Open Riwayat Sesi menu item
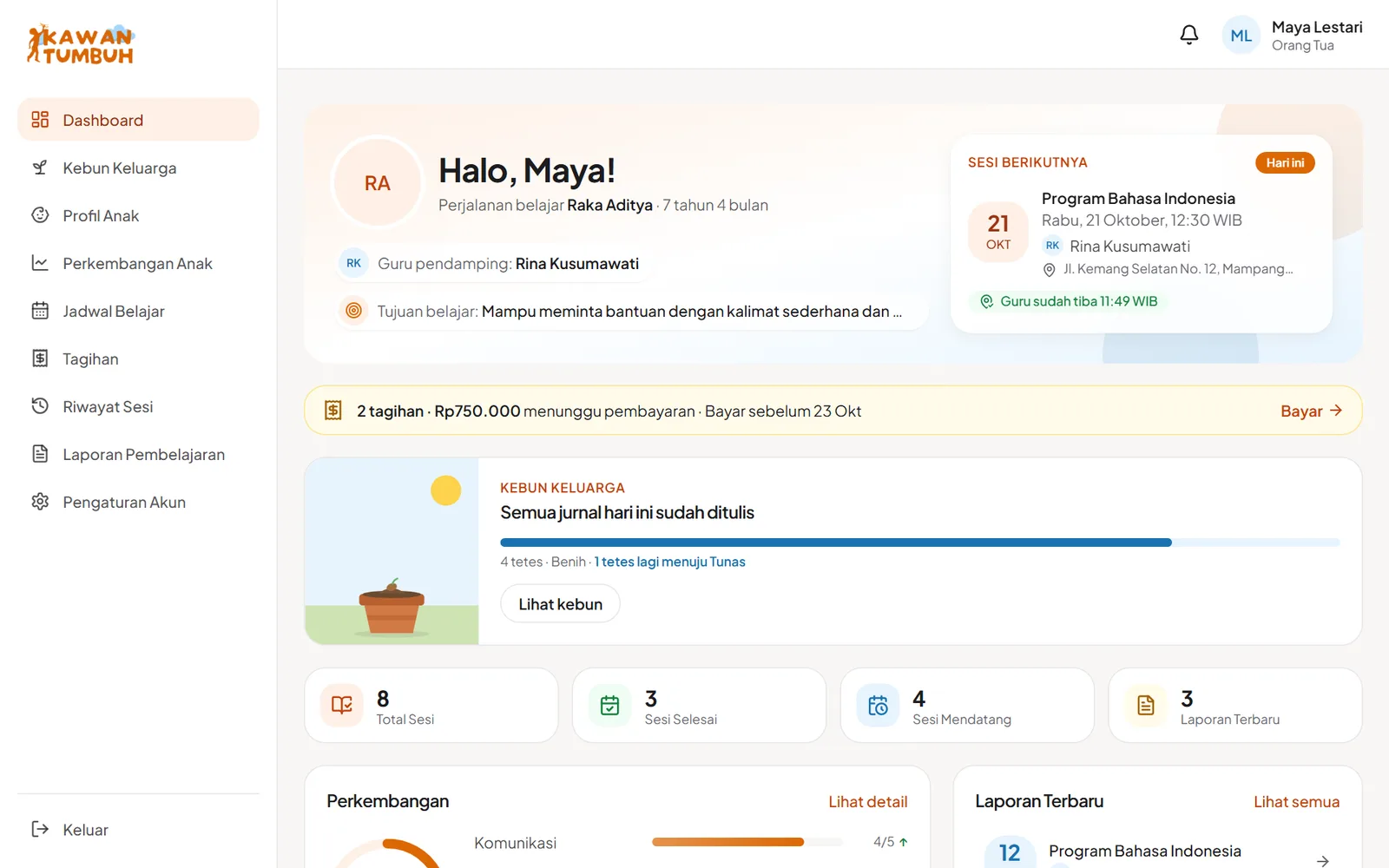1389x868 pixels. 138,406
